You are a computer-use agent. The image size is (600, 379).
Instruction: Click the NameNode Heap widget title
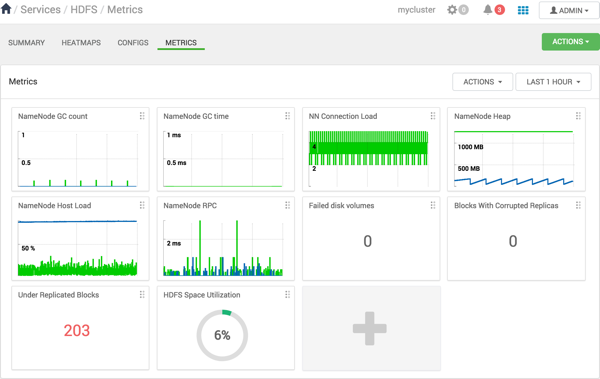(x=482, y=116)
